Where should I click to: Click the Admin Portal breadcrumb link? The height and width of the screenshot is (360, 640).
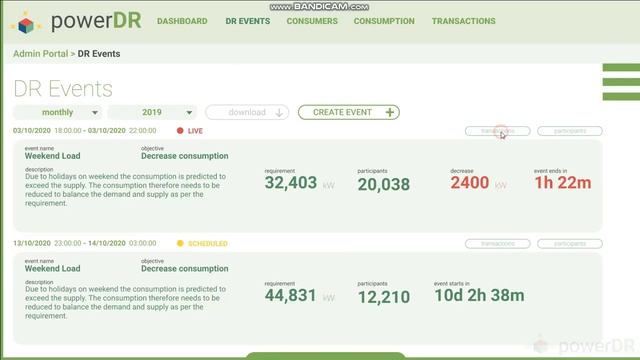tap(40, 54)
